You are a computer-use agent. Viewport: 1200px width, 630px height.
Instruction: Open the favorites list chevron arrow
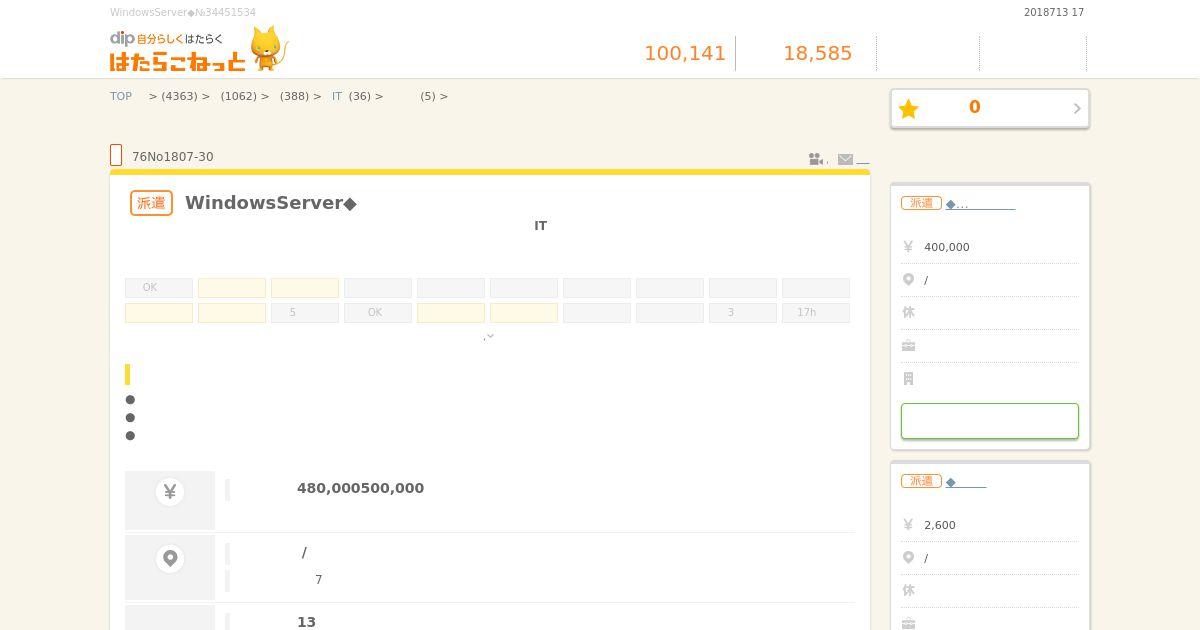tap(1077, 108)
